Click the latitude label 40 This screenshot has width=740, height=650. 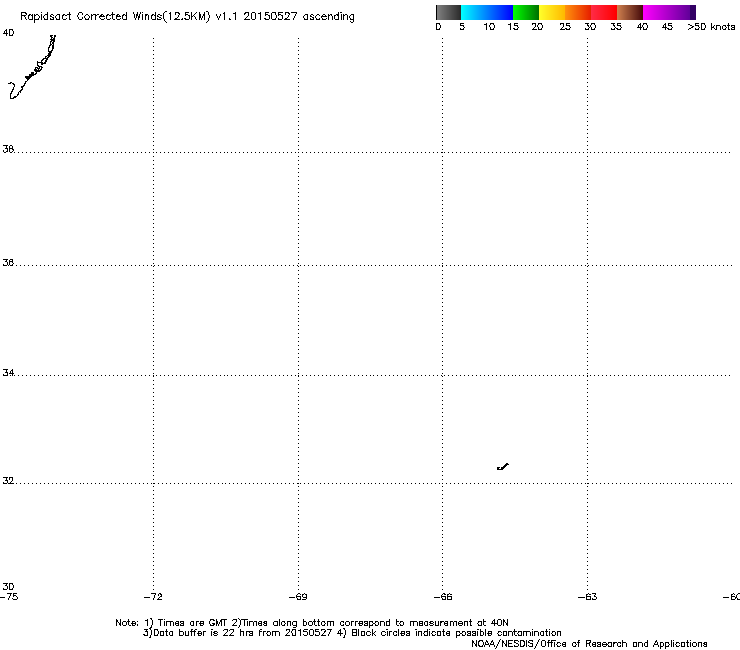[8, 33]
